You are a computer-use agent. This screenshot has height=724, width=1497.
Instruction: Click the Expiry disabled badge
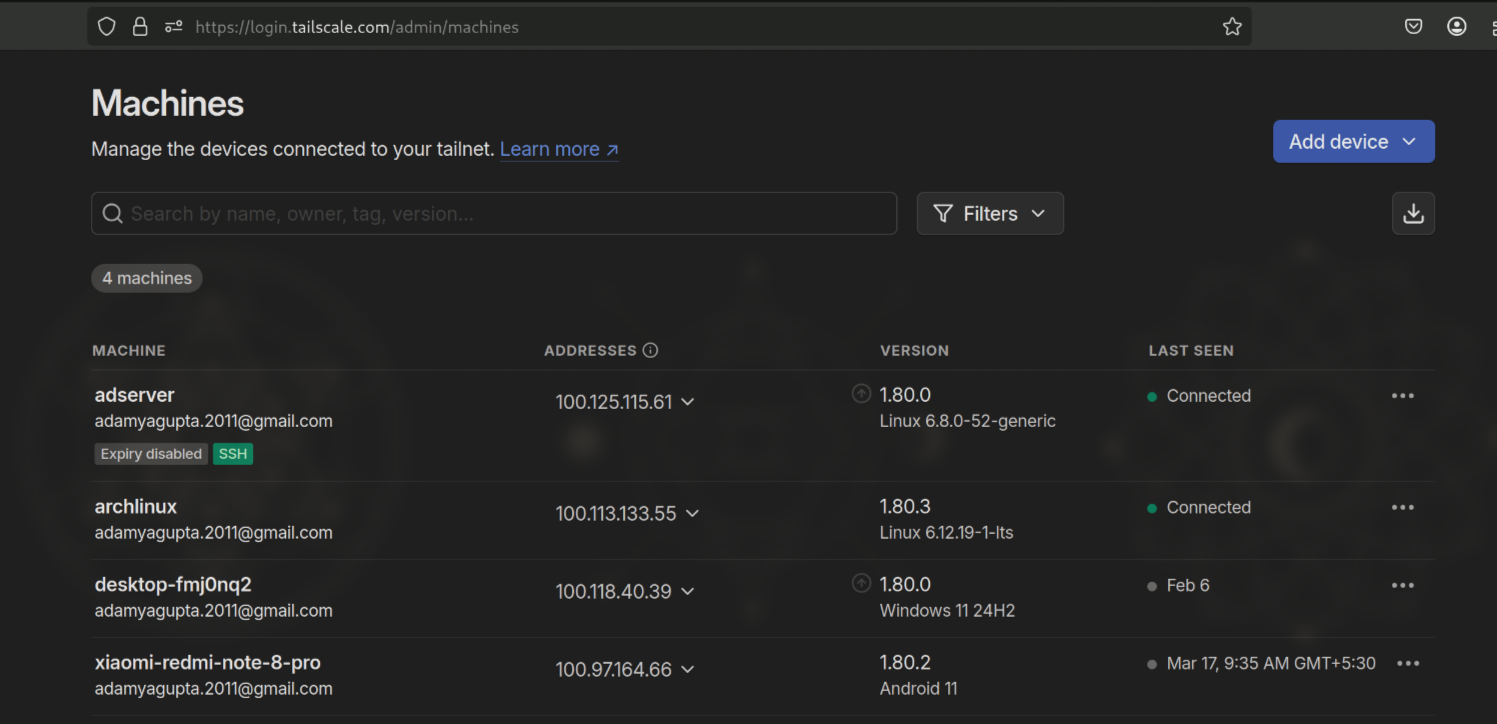tap(151, 454)
